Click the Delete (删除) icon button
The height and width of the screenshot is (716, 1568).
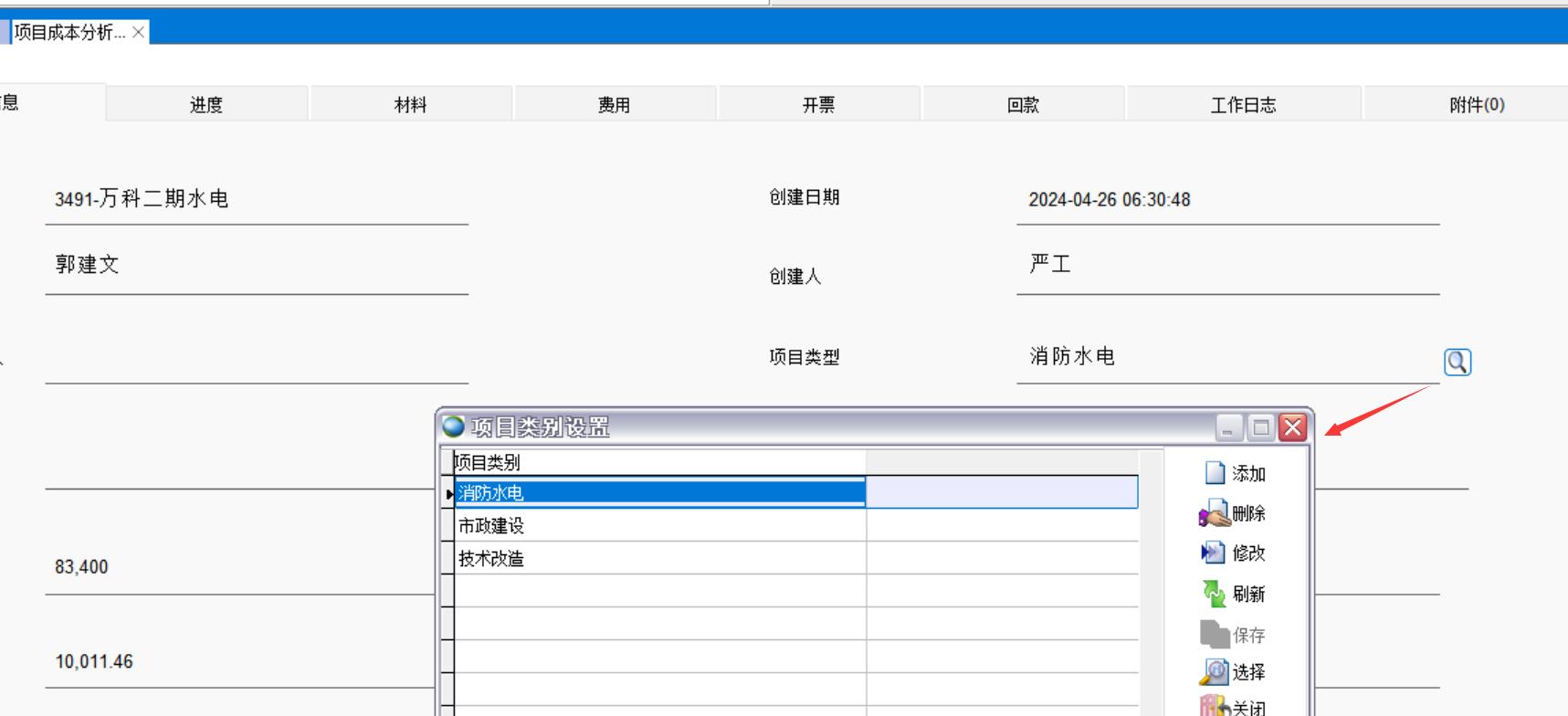pyautogui.click(x=1215, y=513)
